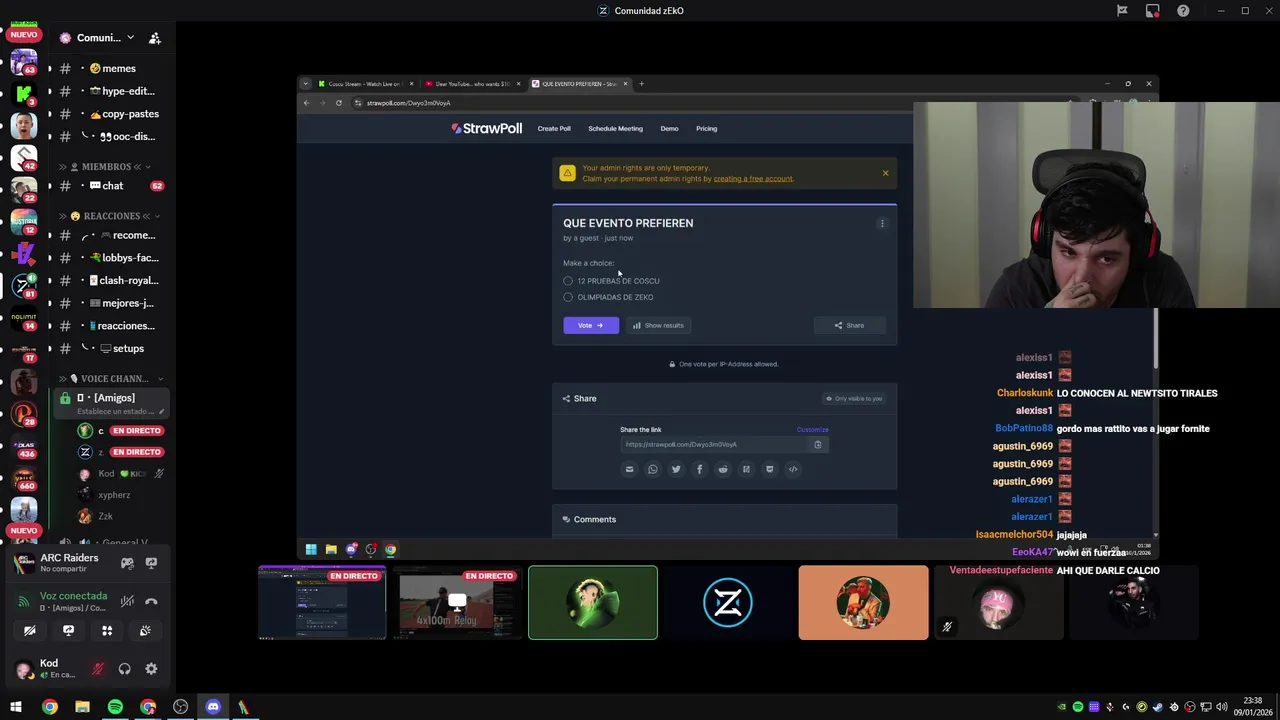The image size is (1280, 720).
Task: Open Discord help question mark icon
Action: pos(1183,11)
